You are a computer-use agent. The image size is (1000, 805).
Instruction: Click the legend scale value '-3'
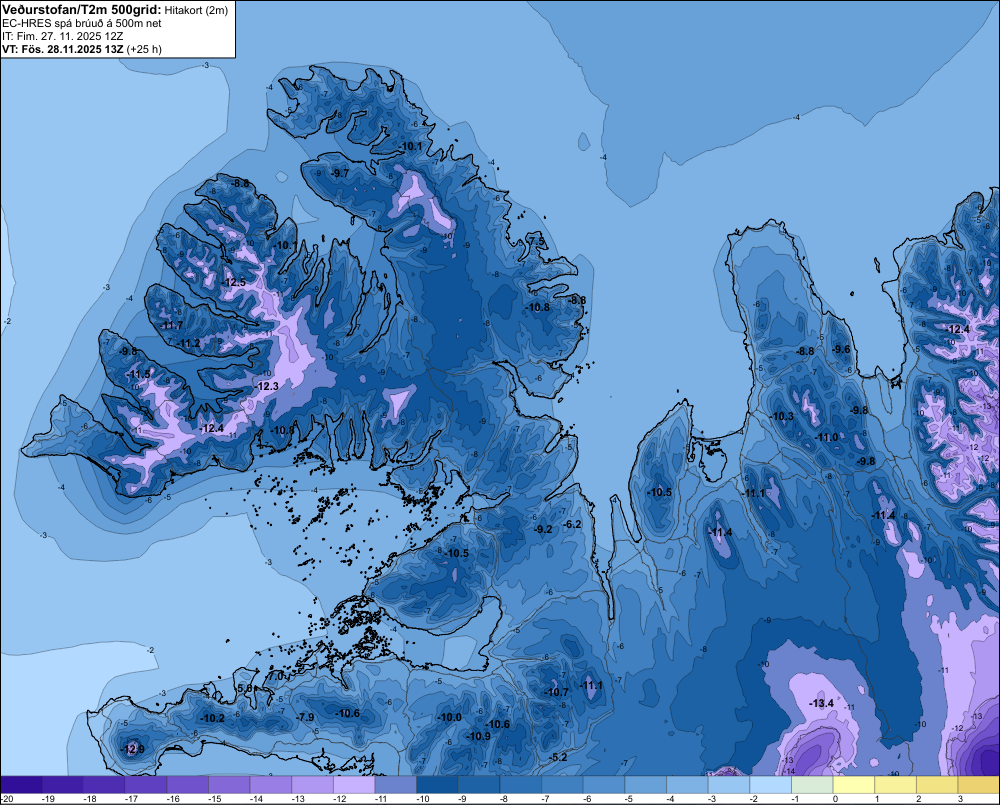coord(714,799)
